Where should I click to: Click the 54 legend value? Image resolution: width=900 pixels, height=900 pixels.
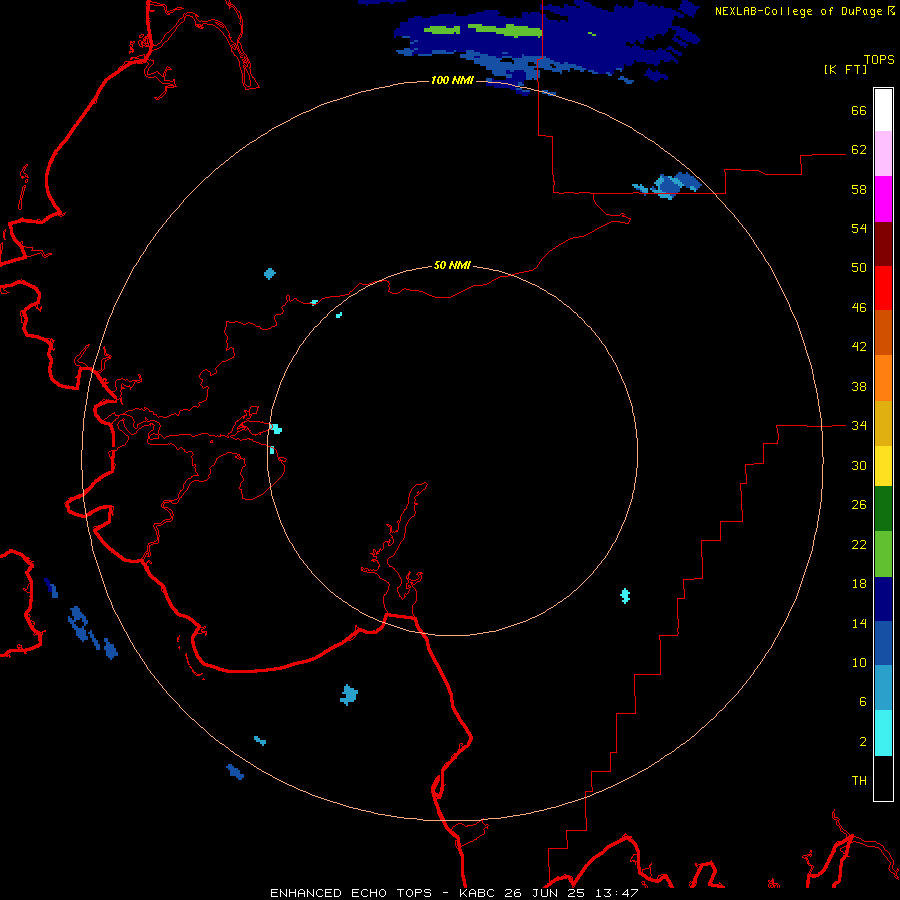pos(859,228)
